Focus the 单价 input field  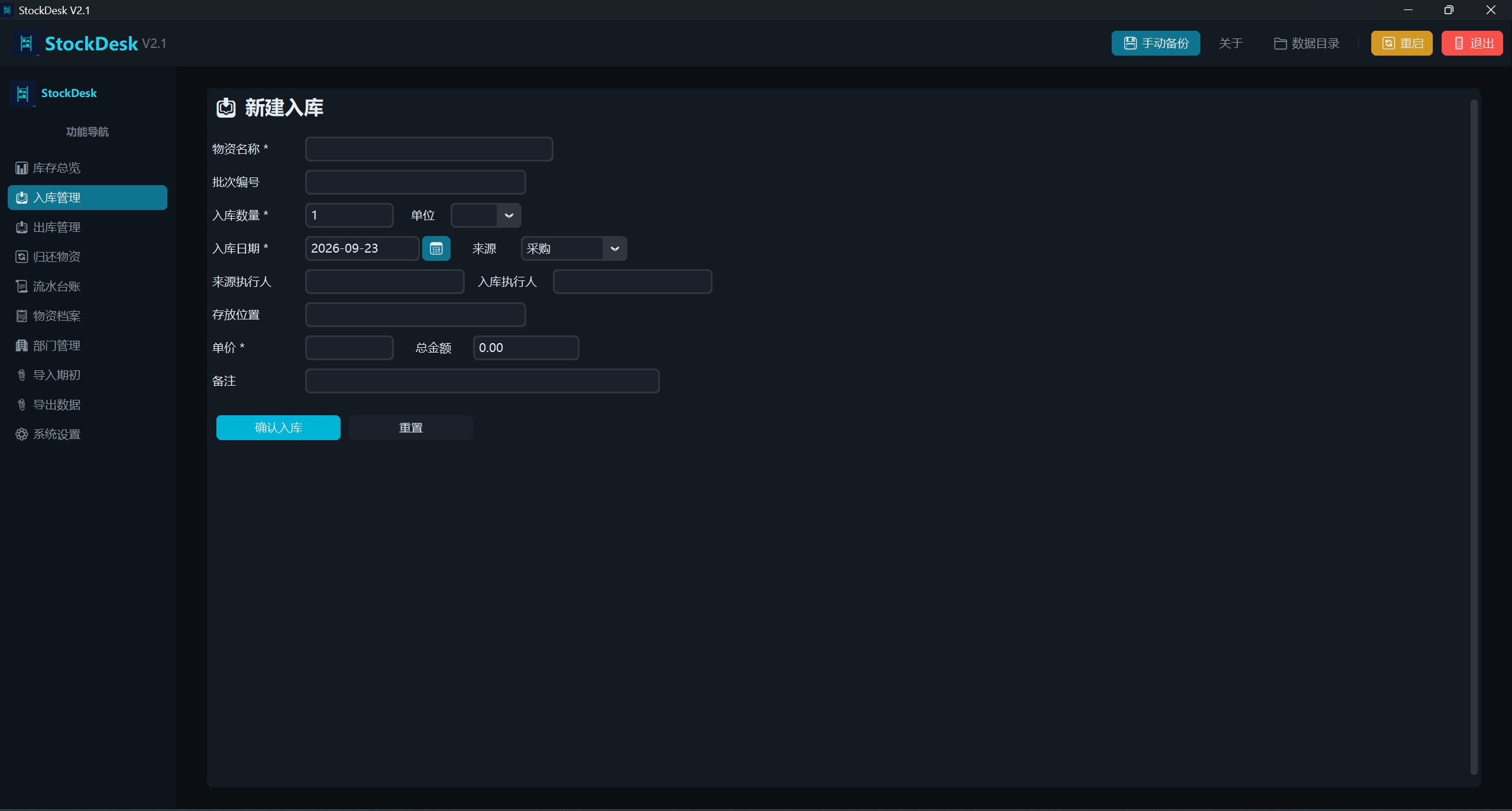[x=349, y=348]
